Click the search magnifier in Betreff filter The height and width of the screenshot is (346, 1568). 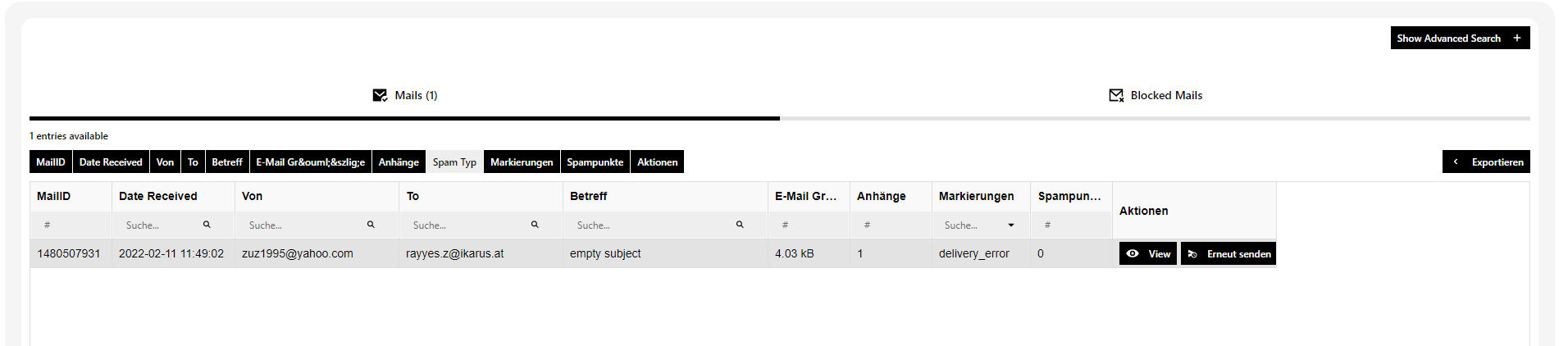pyautogui.click(x=740, y=225)
